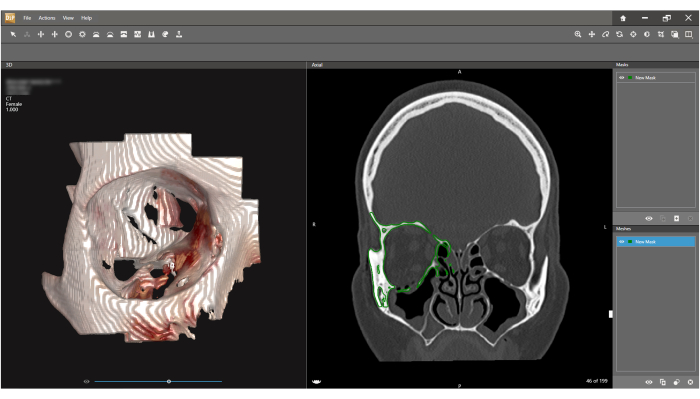Click the small icon at Axial view bottom-left
Image resolution: width=700 pixels, height=399 pixels.
[317, 382]
